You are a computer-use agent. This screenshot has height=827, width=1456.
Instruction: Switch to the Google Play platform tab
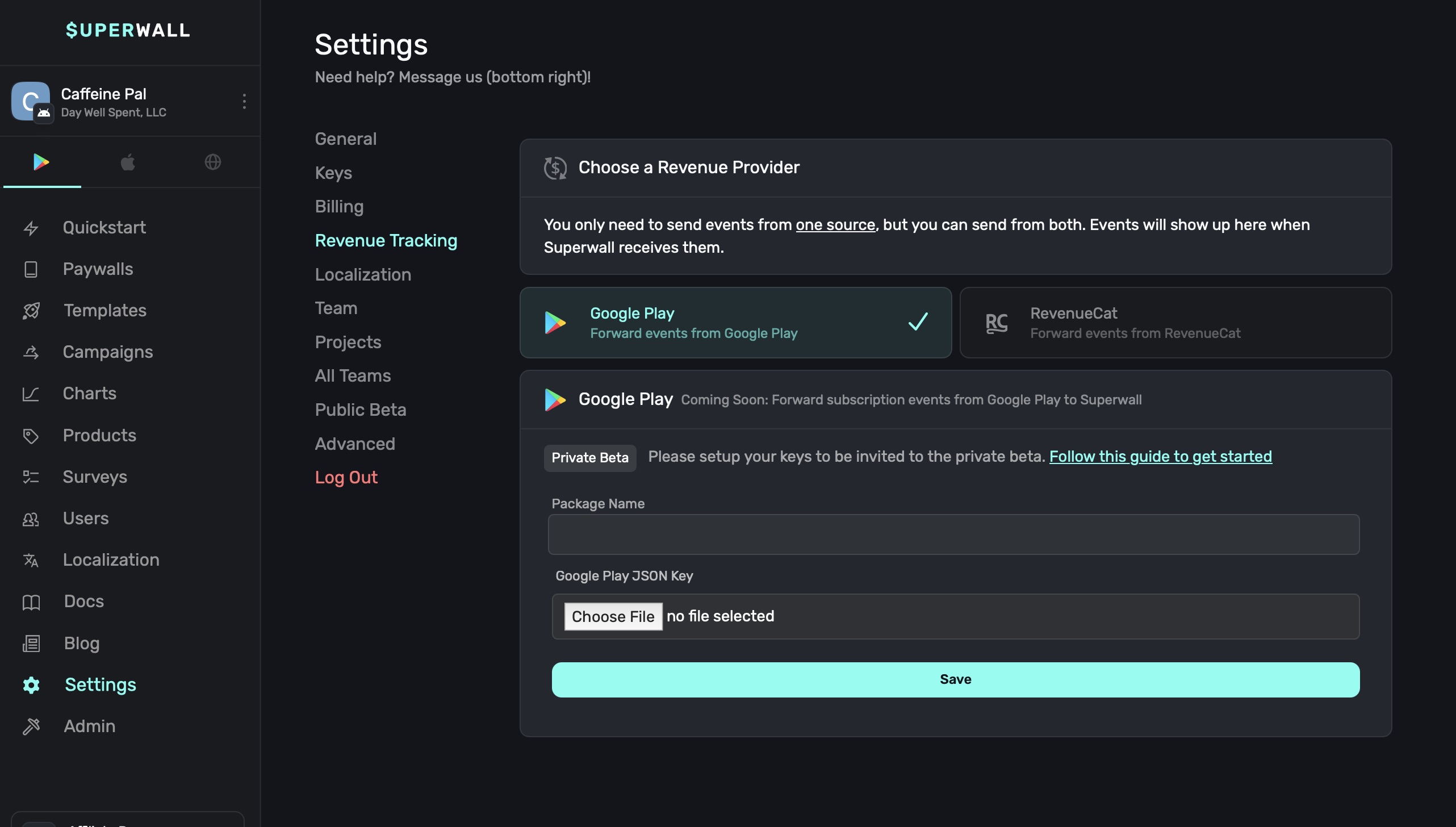tap(41, 162)
